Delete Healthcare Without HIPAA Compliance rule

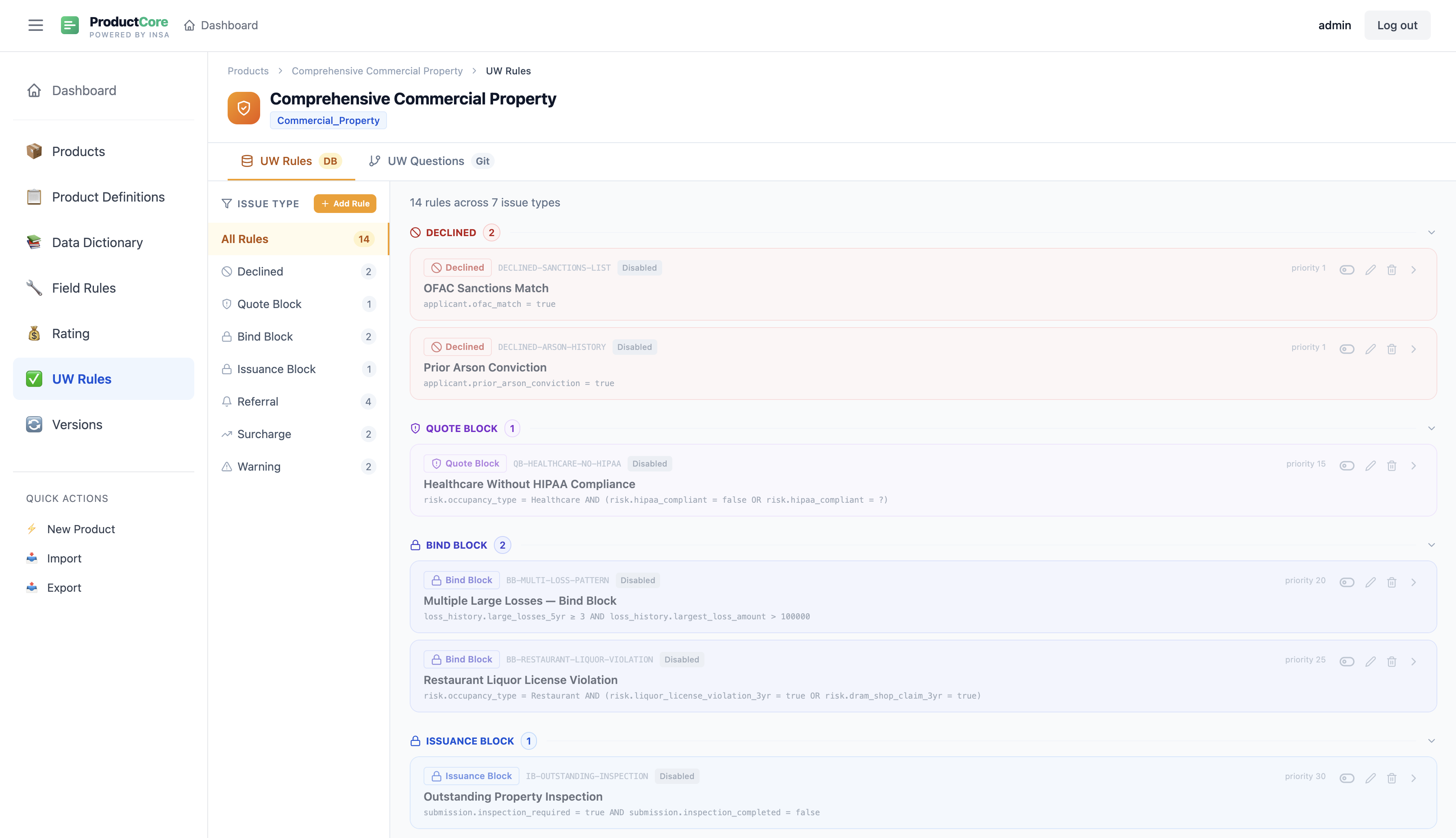[1391, 466]
